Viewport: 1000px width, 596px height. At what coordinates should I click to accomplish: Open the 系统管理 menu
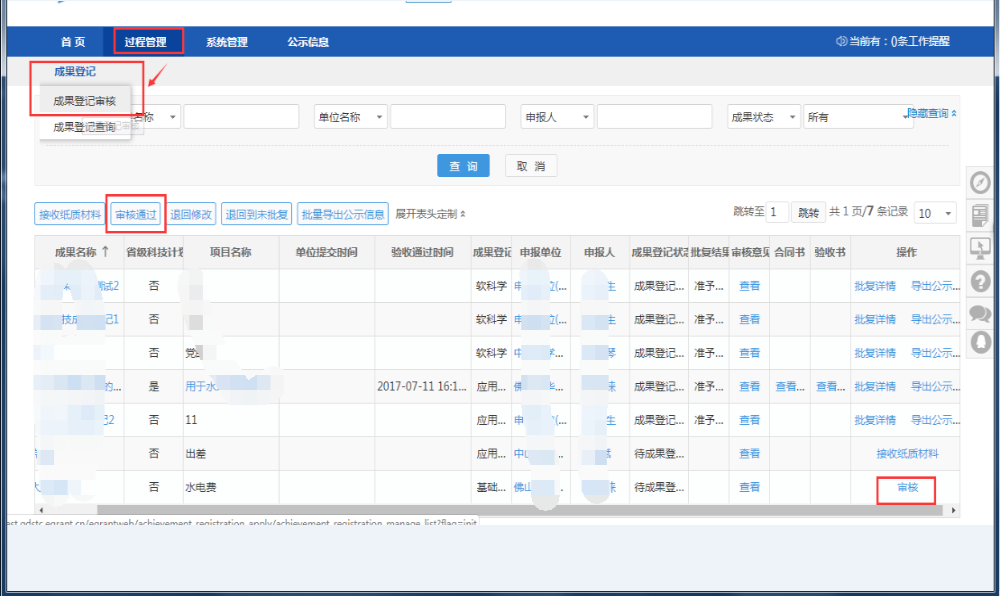coord(227,42)
